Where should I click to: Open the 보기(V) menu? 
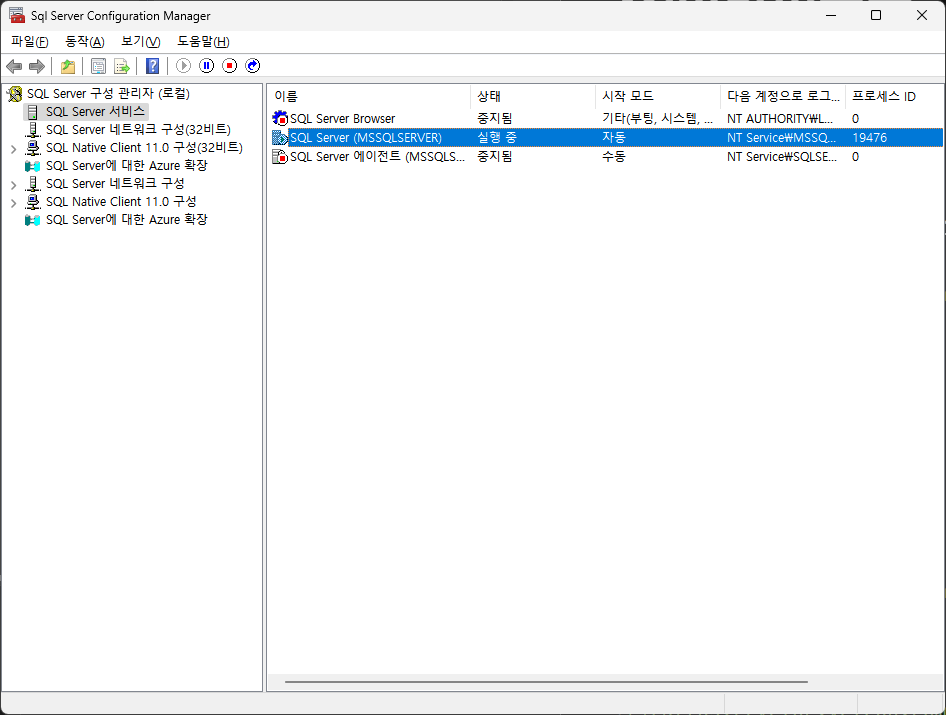[141, 42]
